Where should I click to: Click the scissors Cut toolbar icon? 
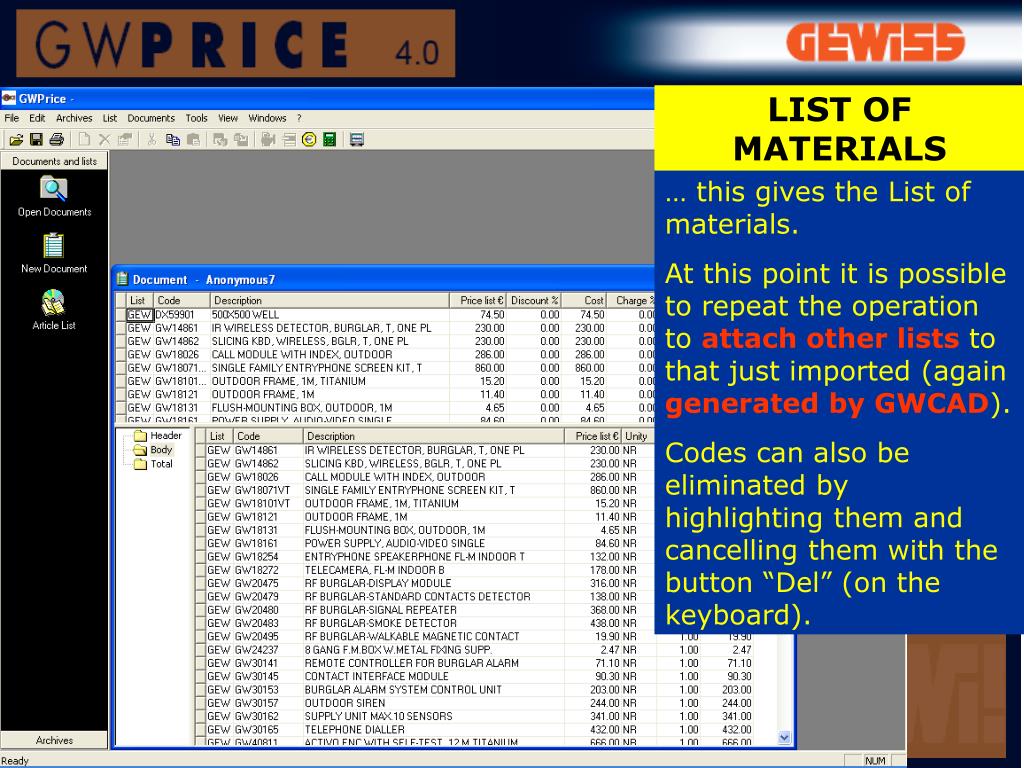pyautogui.click(x=152, y=139)
